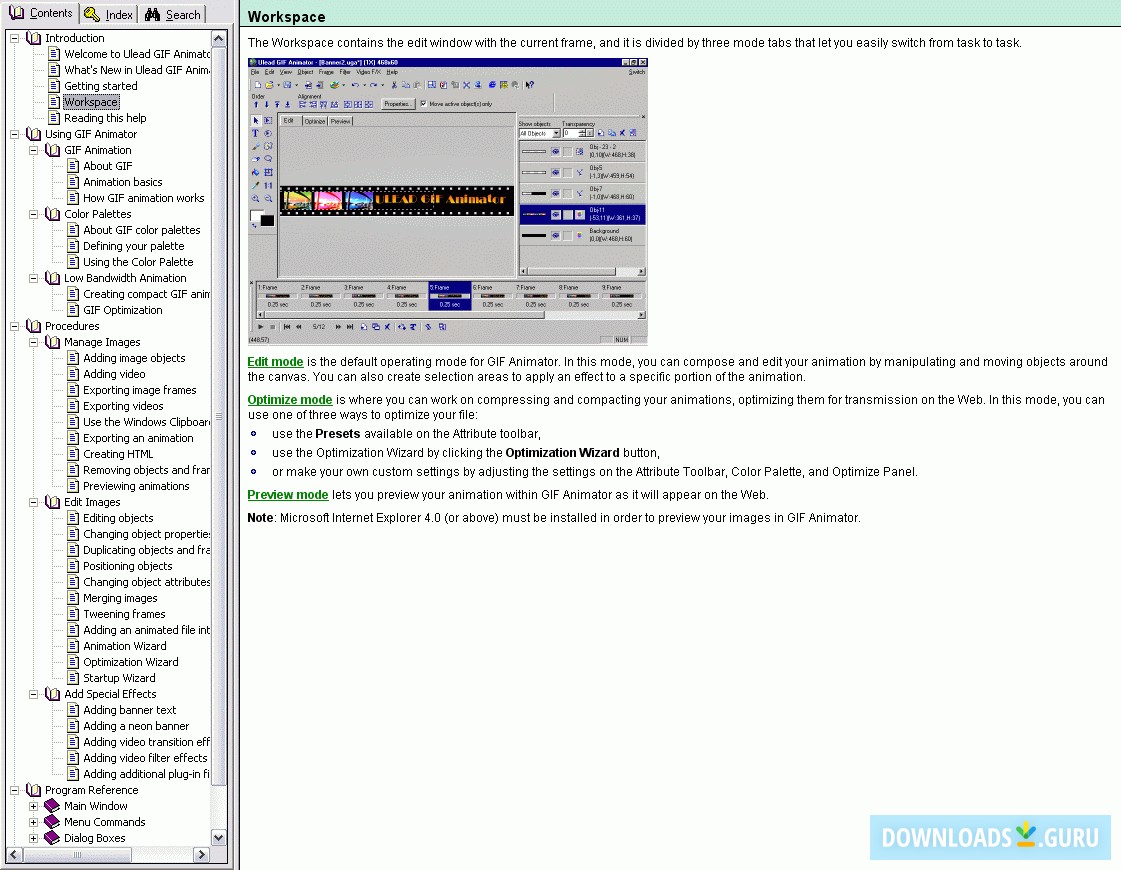1121x870 pixels.
Task: Select the Text tool in the toolbox
Action: [254, 133]
